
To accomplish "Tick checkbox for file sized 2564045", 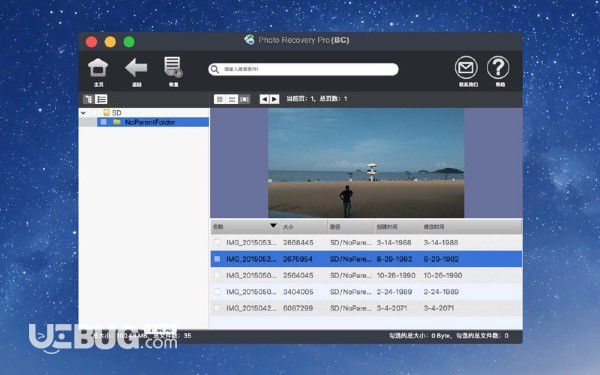I will [x=217, y=276].
